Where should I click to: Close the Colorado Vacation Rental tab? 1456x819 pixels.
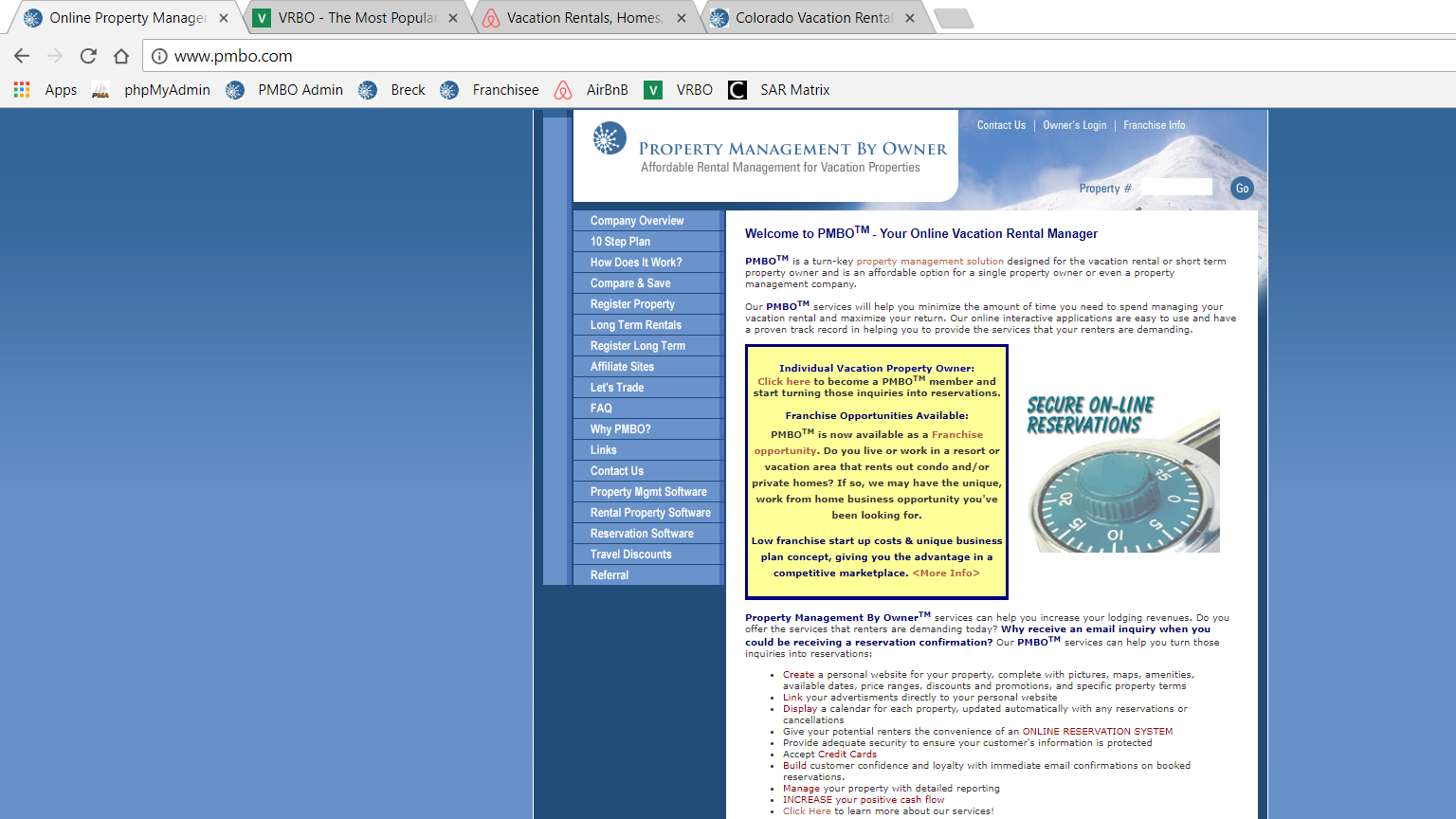click(x=910, y=18)
